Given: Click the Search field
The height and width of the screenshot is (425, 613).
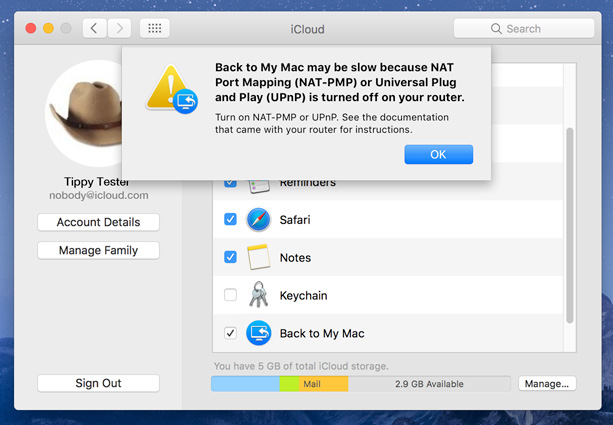Looking at the screenshot, I should pyautogui.click(x=524, y=29).
